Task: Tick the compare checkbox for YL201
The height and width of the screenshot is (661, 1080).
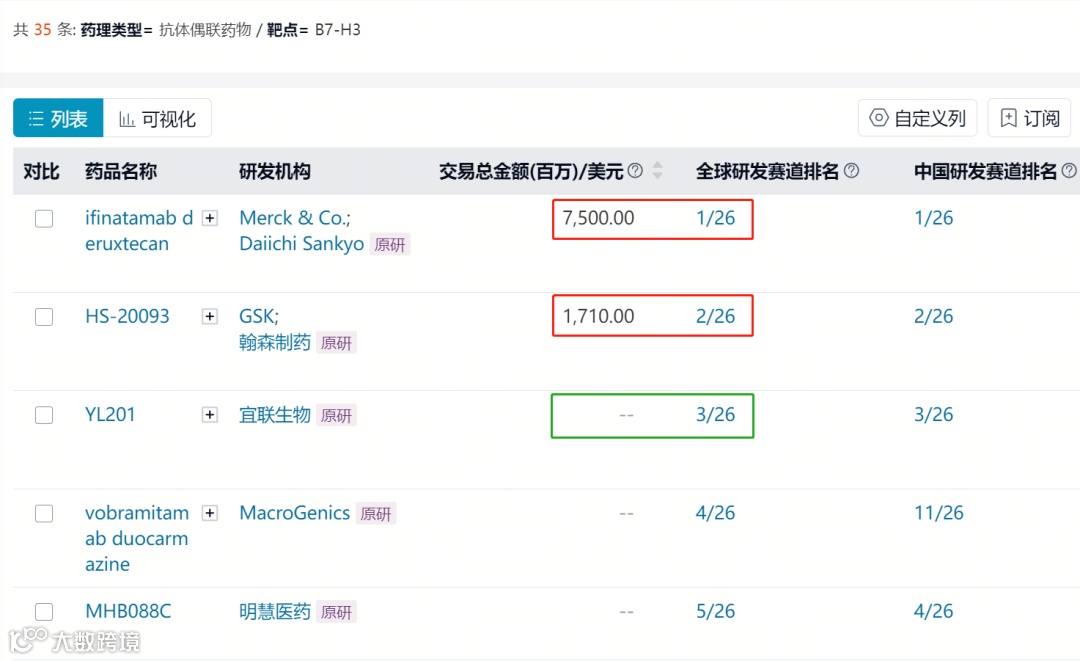Action: coord(44,415)
